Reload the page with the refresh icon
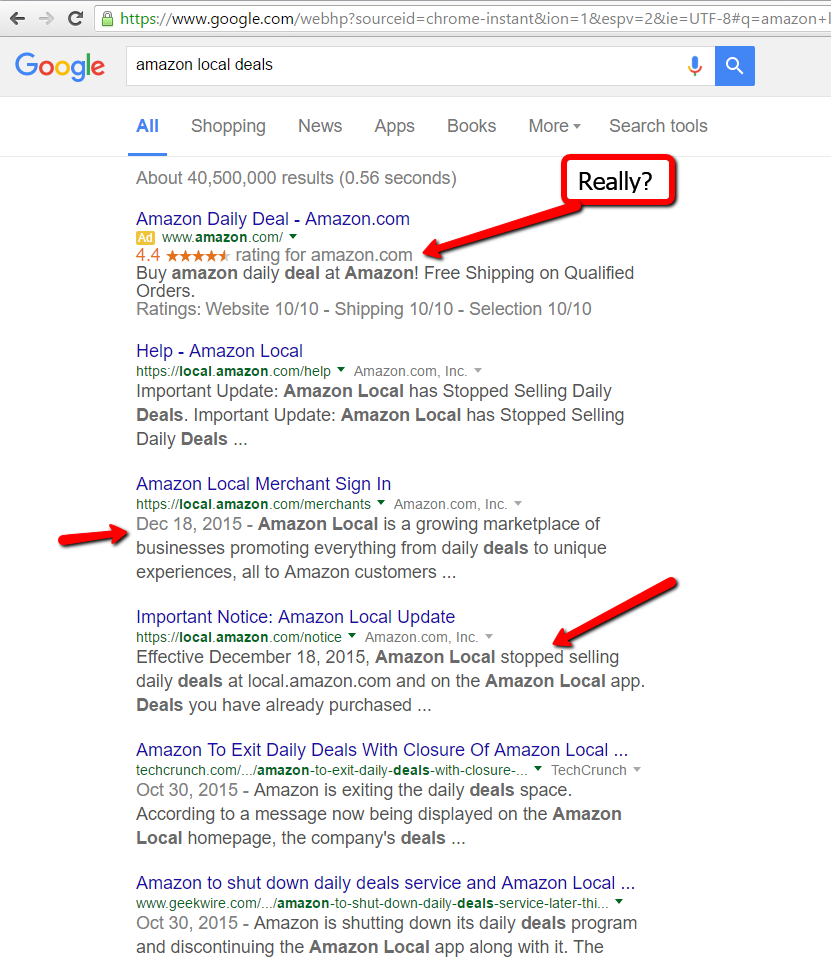831x958 pixels. click(x=75, y=18)
